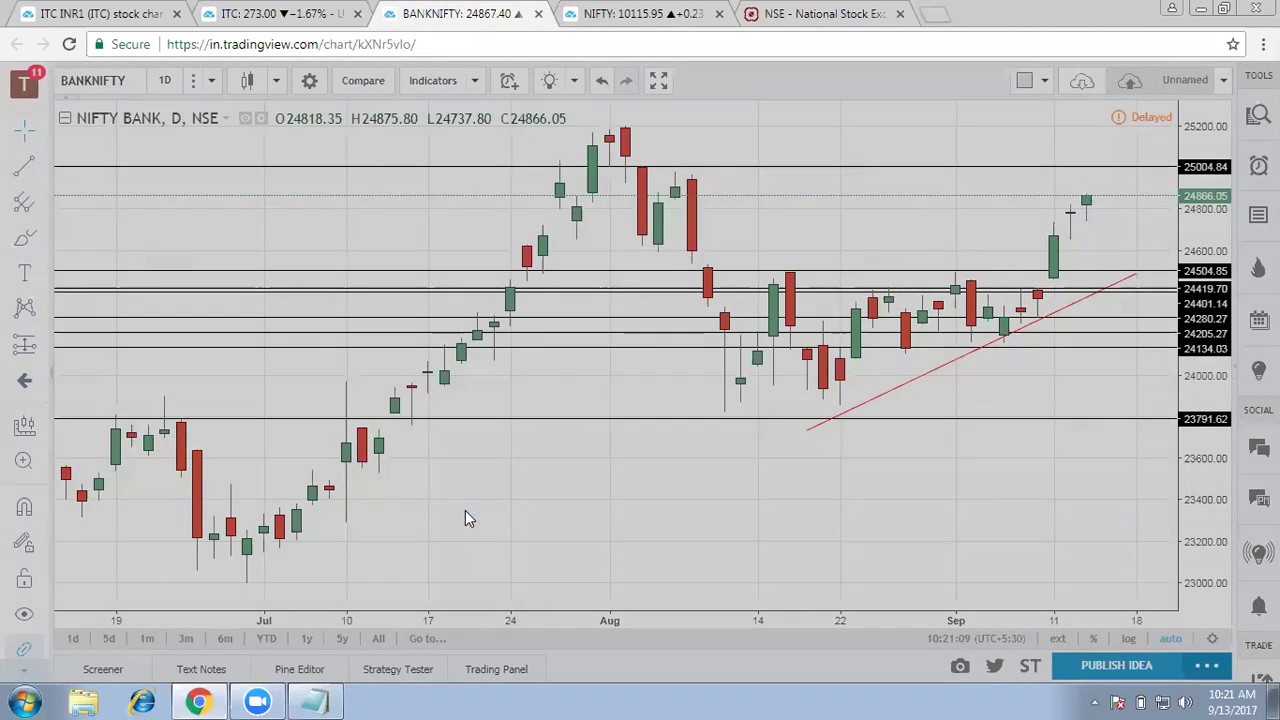Expand the ideas lightbulb dropdown arrow

(x=574, y=81)
